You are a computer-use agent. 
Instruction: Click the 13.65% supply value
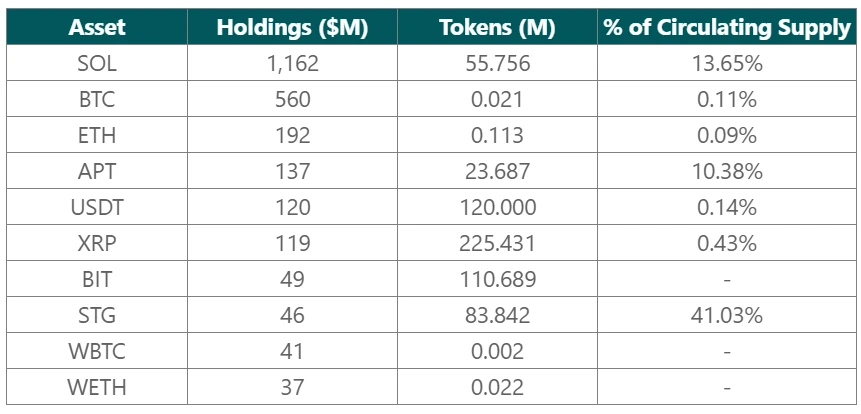pos(726,63)
